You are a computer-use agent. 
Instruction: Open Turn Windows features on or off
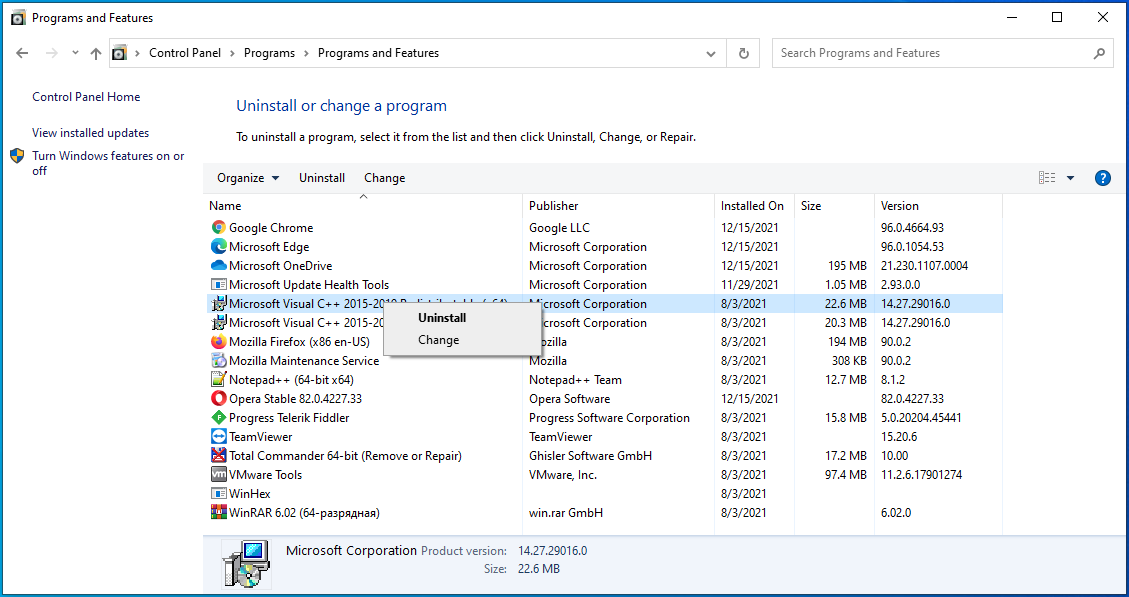tap(108, 163)
